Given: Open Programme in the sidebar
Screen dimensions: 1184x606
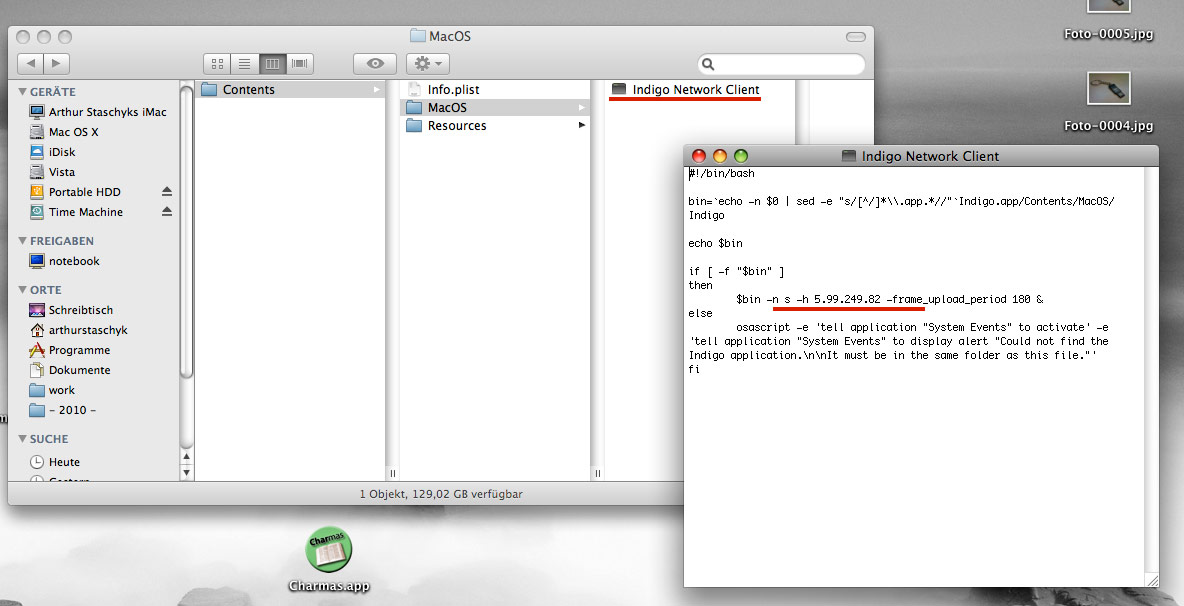Looking at the screenshot, I should [69, 350].
